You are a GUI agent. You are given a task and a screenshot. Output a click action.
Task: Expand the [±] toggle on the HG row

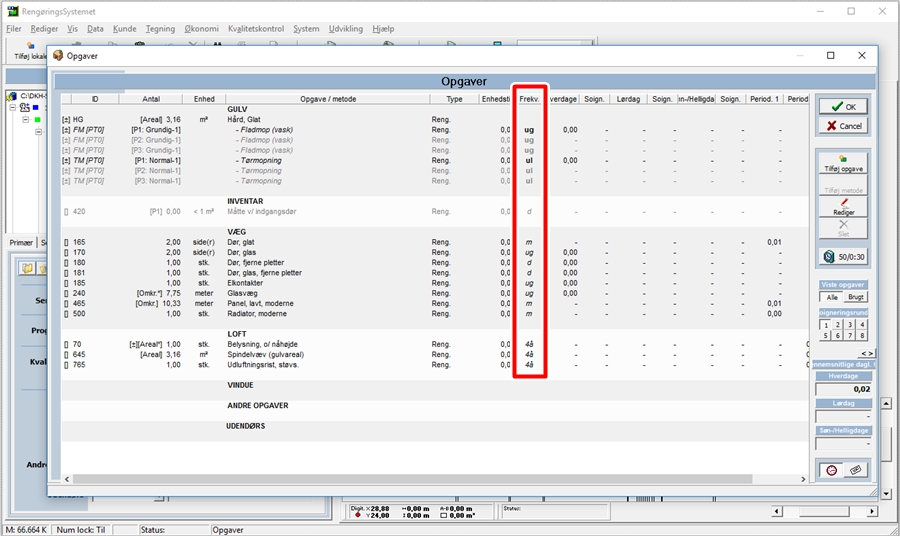[65, 120]
